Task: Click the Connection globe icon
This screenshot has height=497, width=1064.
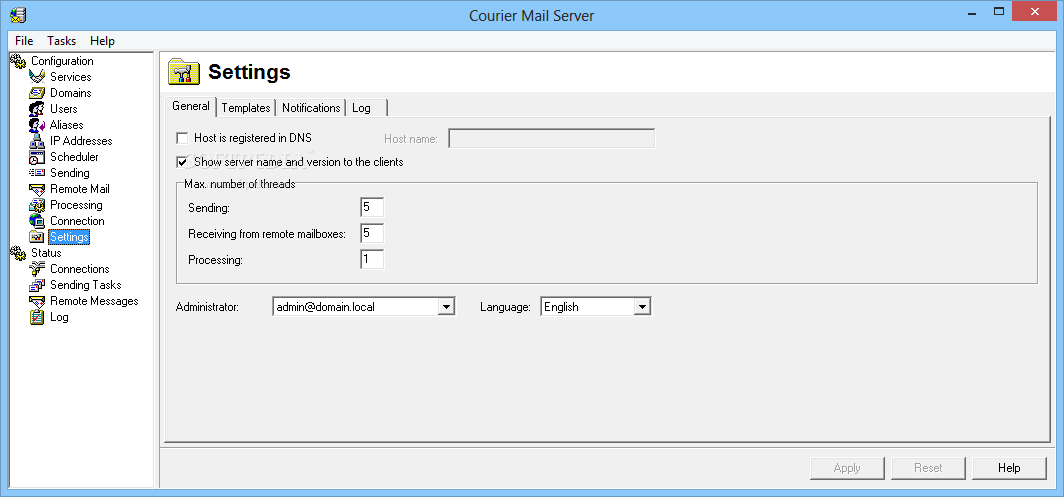Action: click(x=37, y=221)
